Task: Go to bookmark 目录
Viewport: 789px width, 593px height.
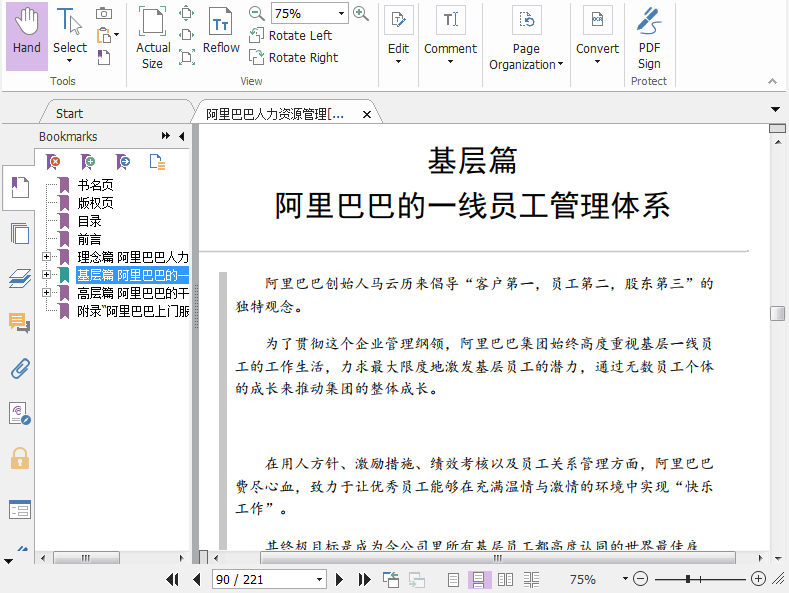Action: pos(90,221)
